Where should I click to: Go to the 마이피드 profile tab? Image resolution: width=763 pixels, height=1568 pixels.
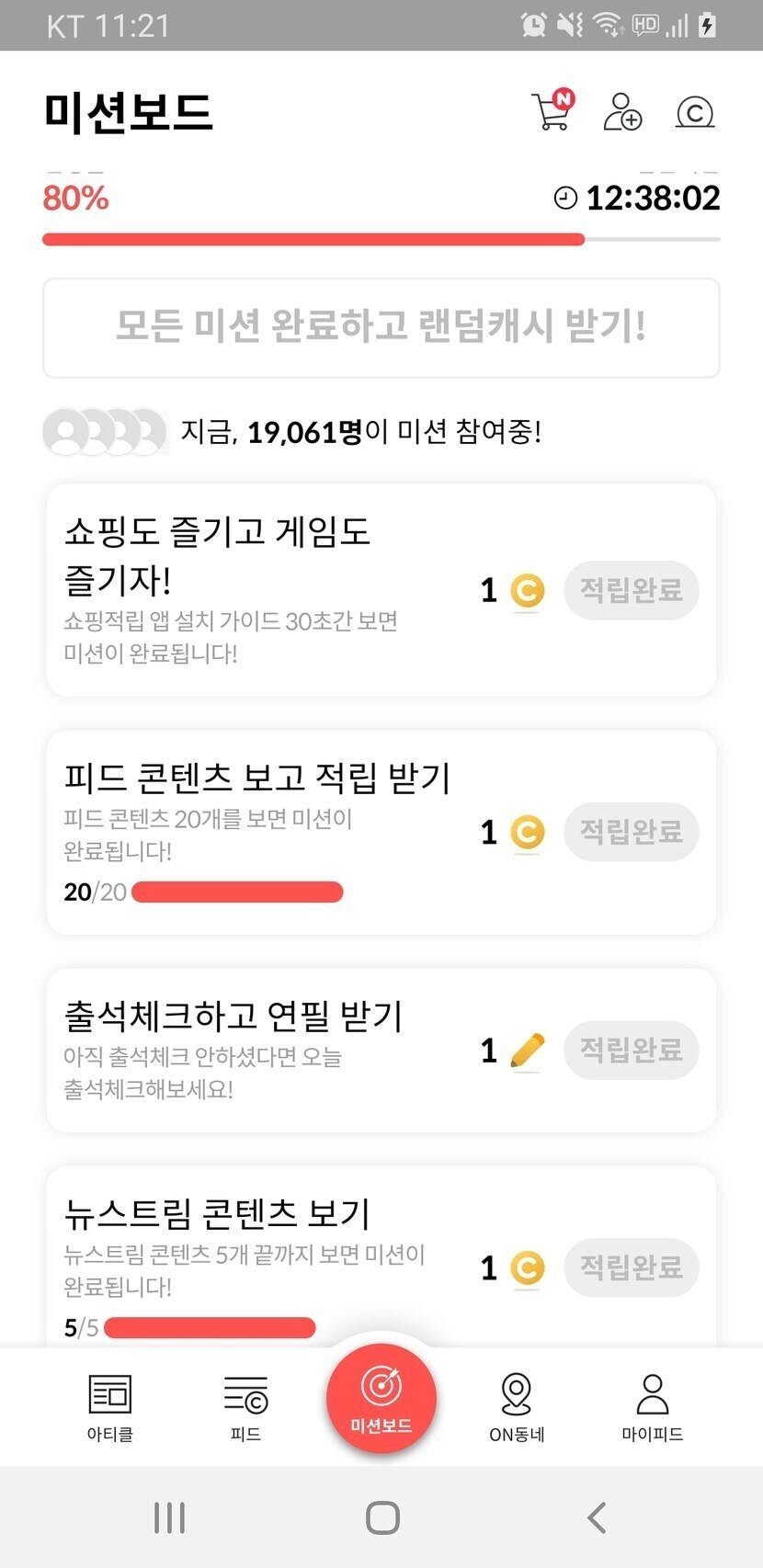pos(653,1406)
